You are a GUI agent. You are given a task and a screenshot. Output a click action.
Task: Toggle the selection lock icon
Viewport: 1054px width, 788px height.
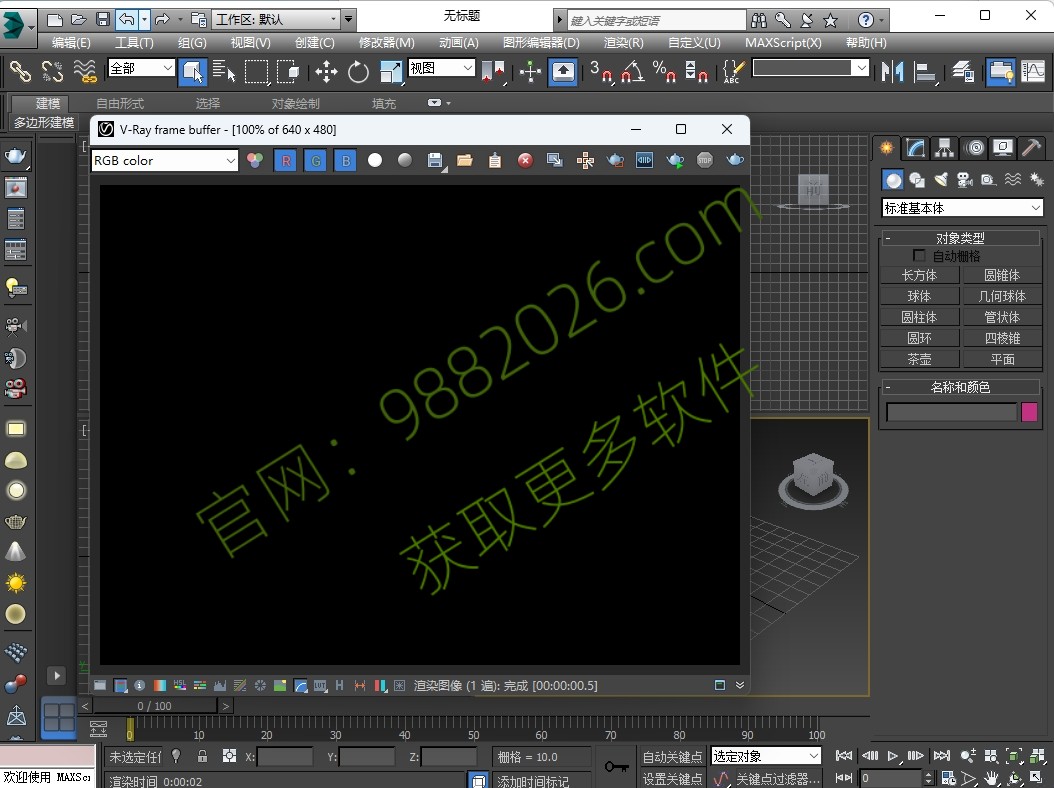(x=202, y=756)
